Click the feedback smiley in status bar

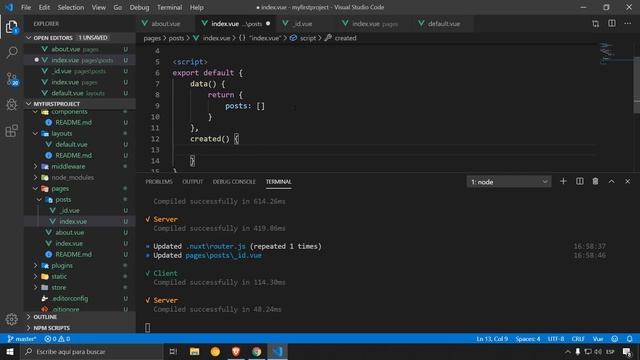tap(614, 339)
